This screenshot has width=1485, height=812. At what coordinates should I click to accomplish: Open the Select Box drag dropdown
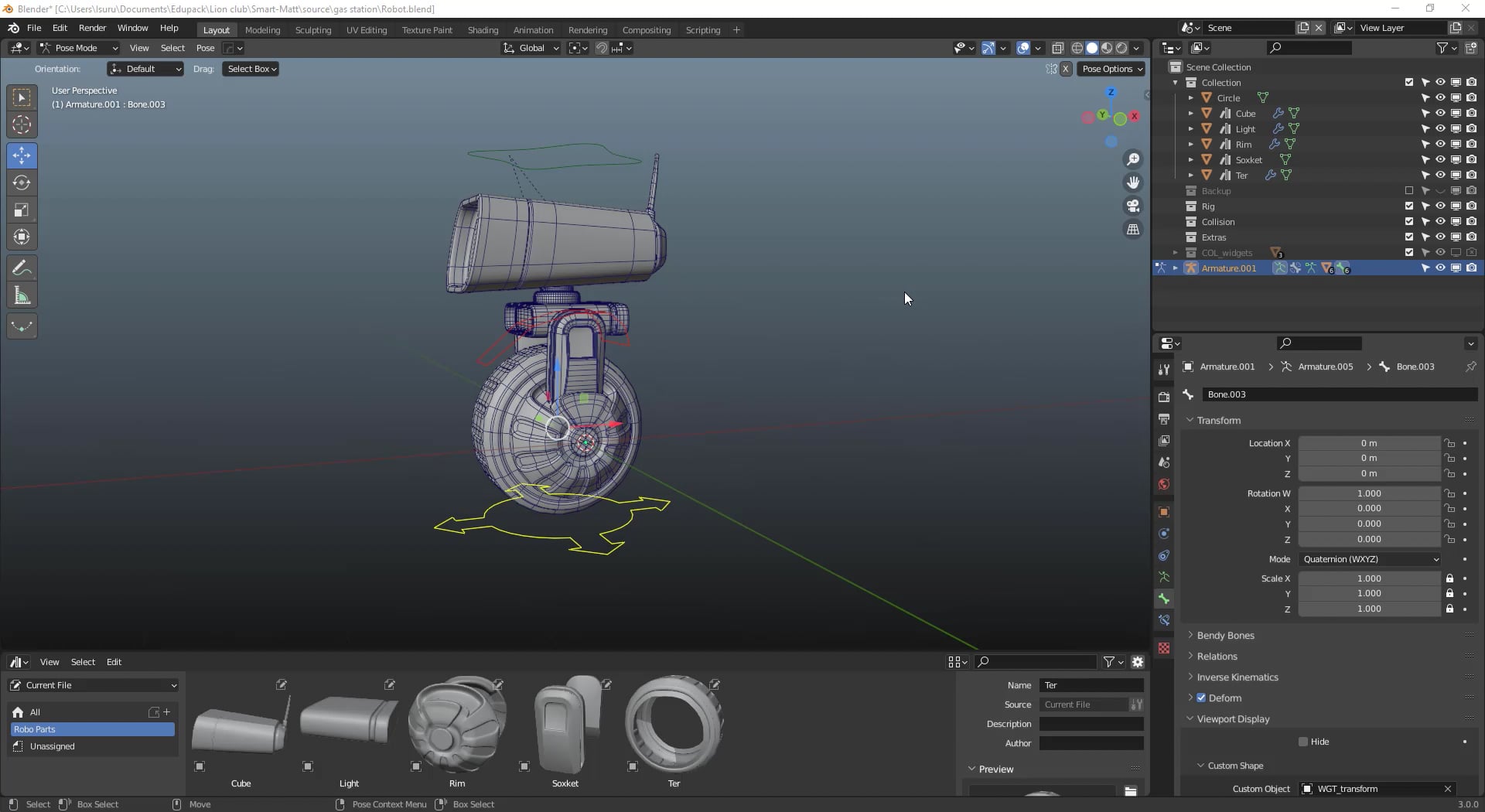(x=251, y=69)
